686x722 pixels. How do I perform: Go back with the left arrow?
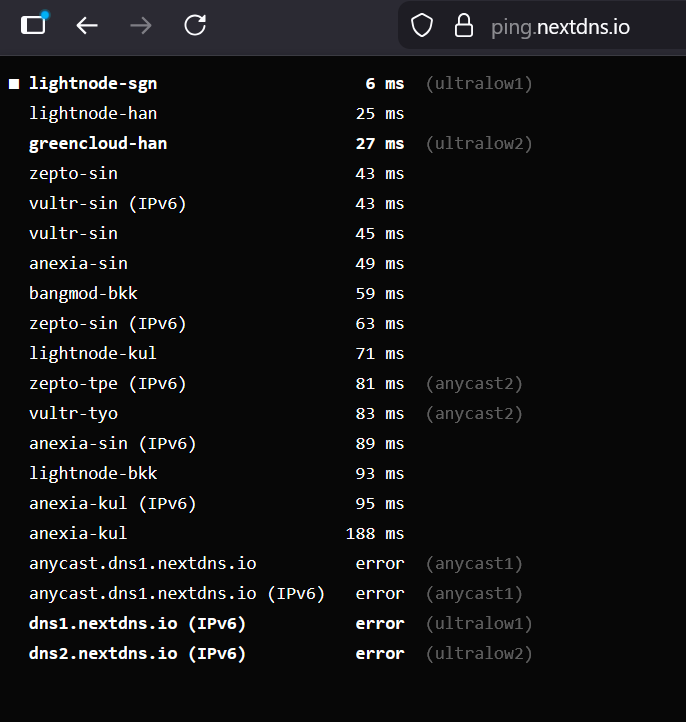(87, 26)
